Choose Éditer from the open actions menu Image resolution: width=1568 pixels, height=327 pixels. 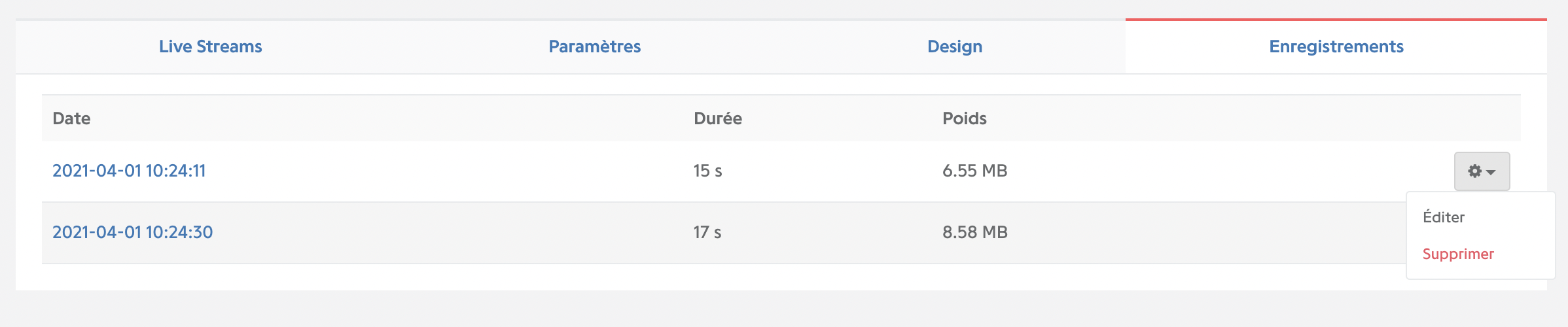tap(1444, 217)
